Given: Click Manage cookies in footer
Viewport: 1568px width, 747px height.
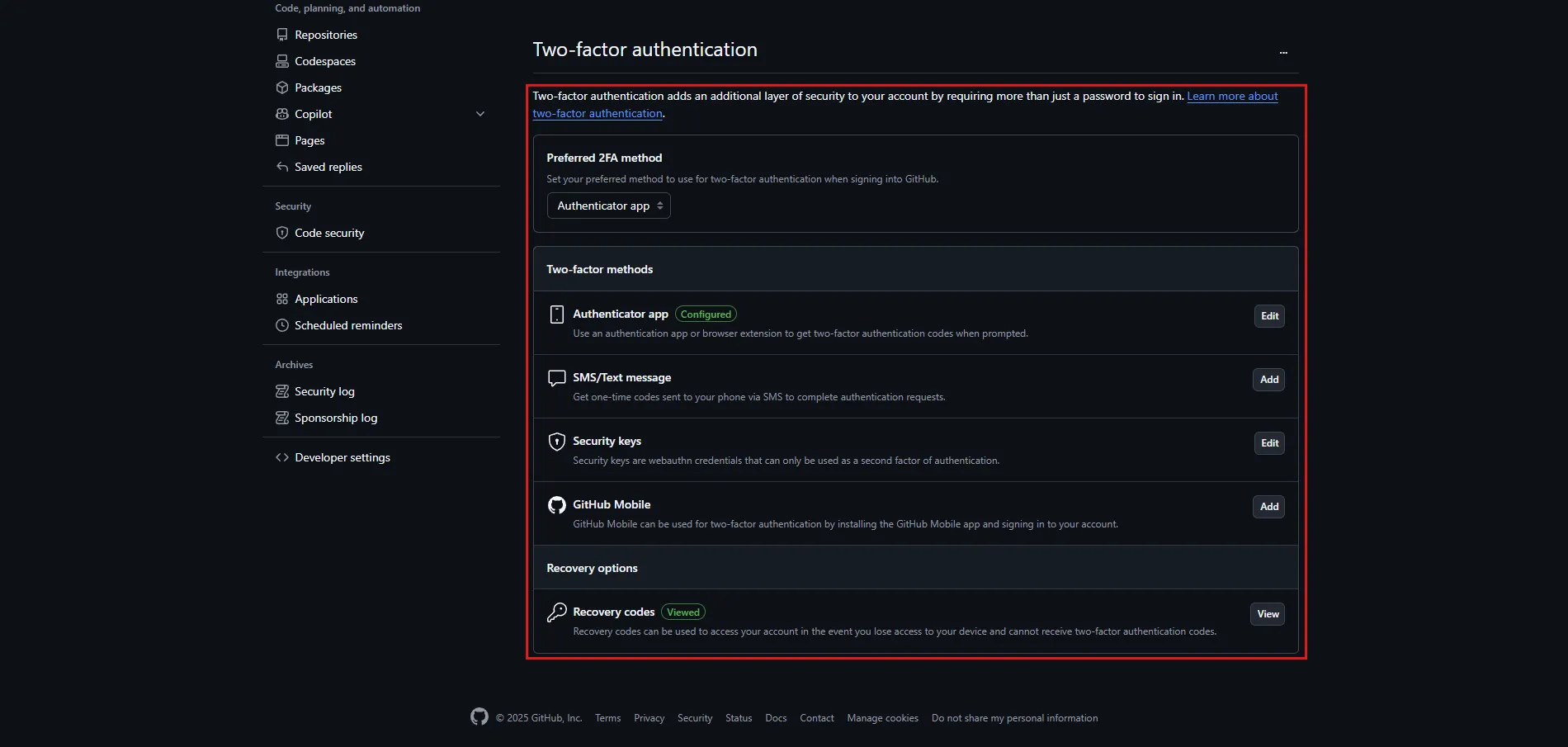Looking at the screenshot, I should [882, 718].
